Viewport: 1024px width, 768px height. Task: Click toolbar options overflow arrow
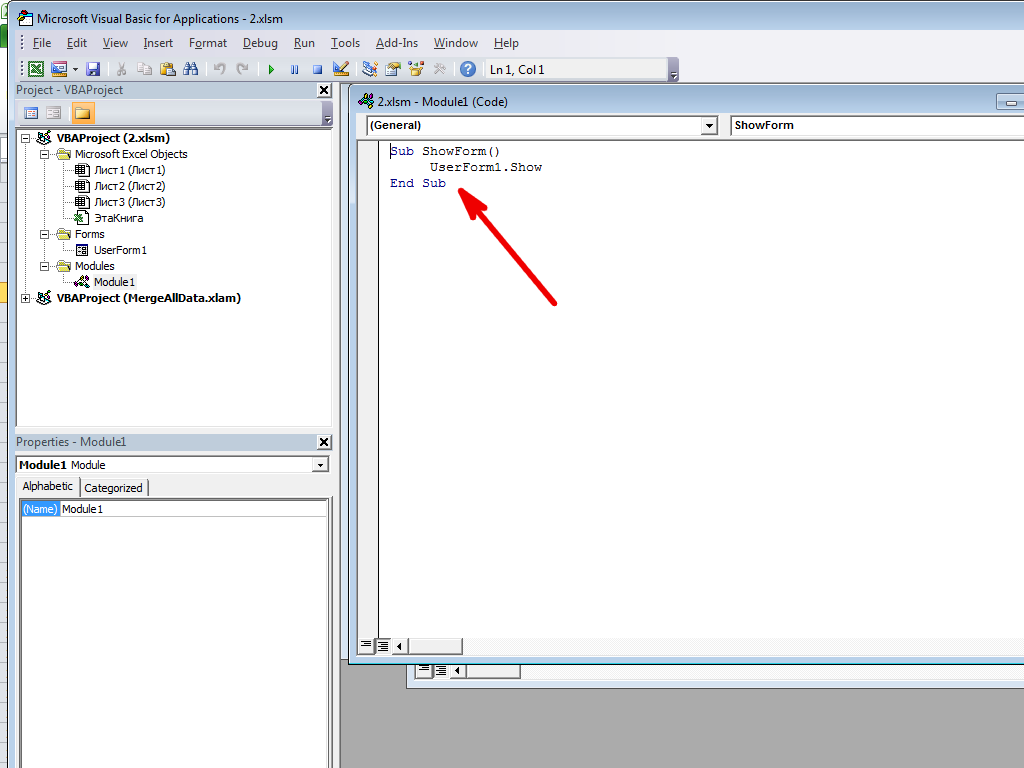tap(674, 71)
